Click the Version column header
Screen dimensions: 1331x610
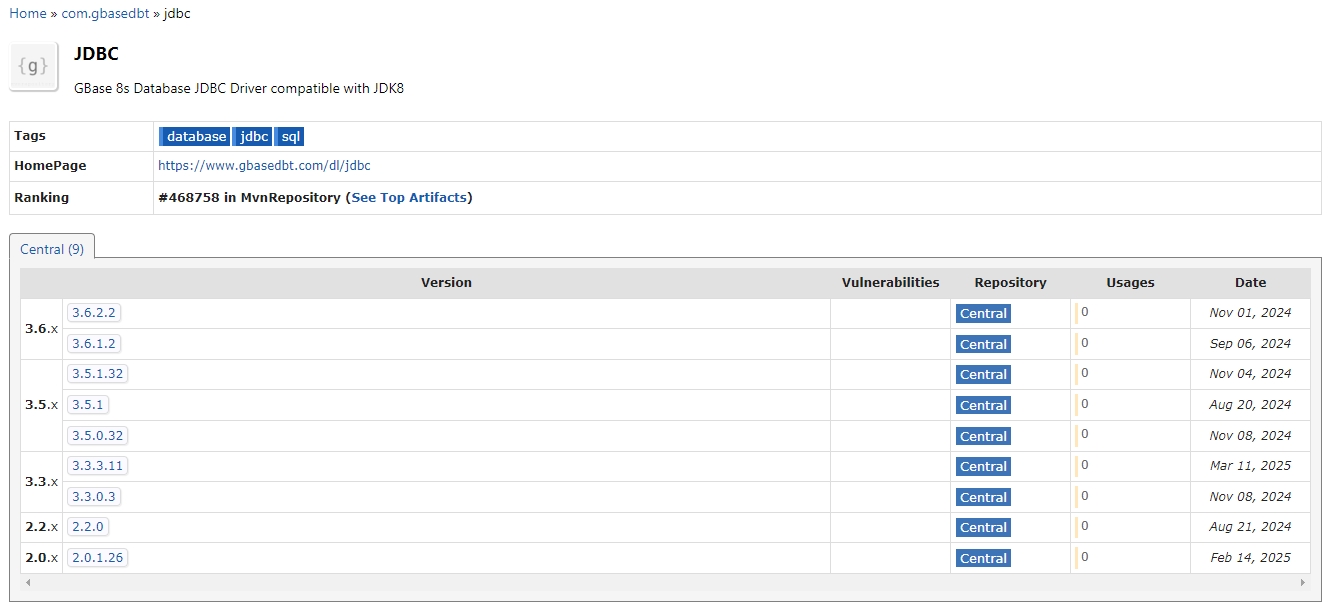coord(446,283)
